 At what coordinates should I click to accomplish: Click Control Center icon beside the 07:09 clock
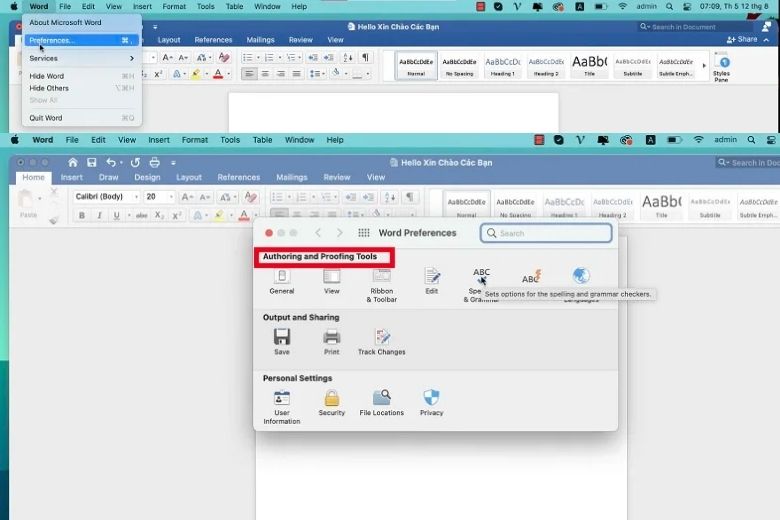(687, 6)
